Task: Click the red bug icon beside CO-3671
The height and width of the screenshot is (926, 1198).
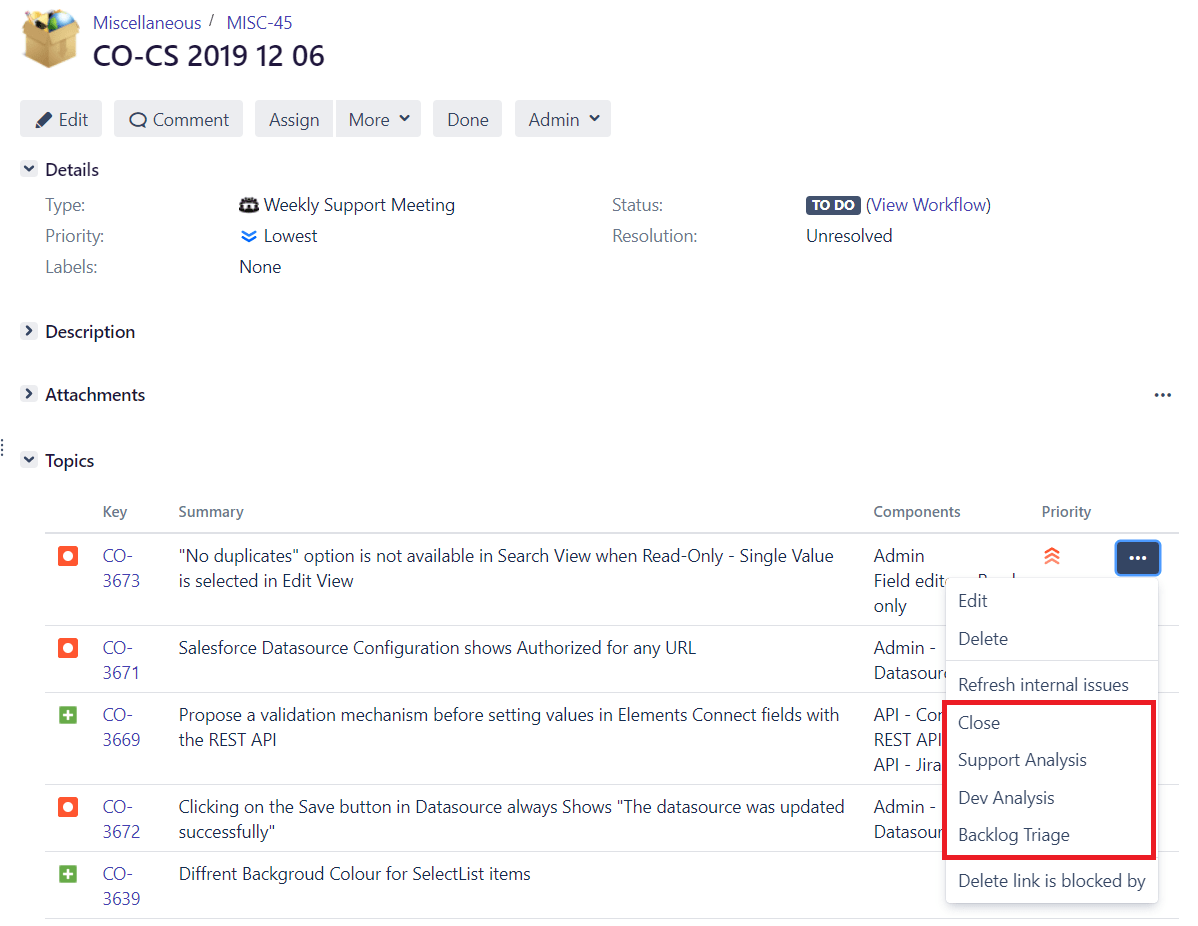Action: (67, 648)
